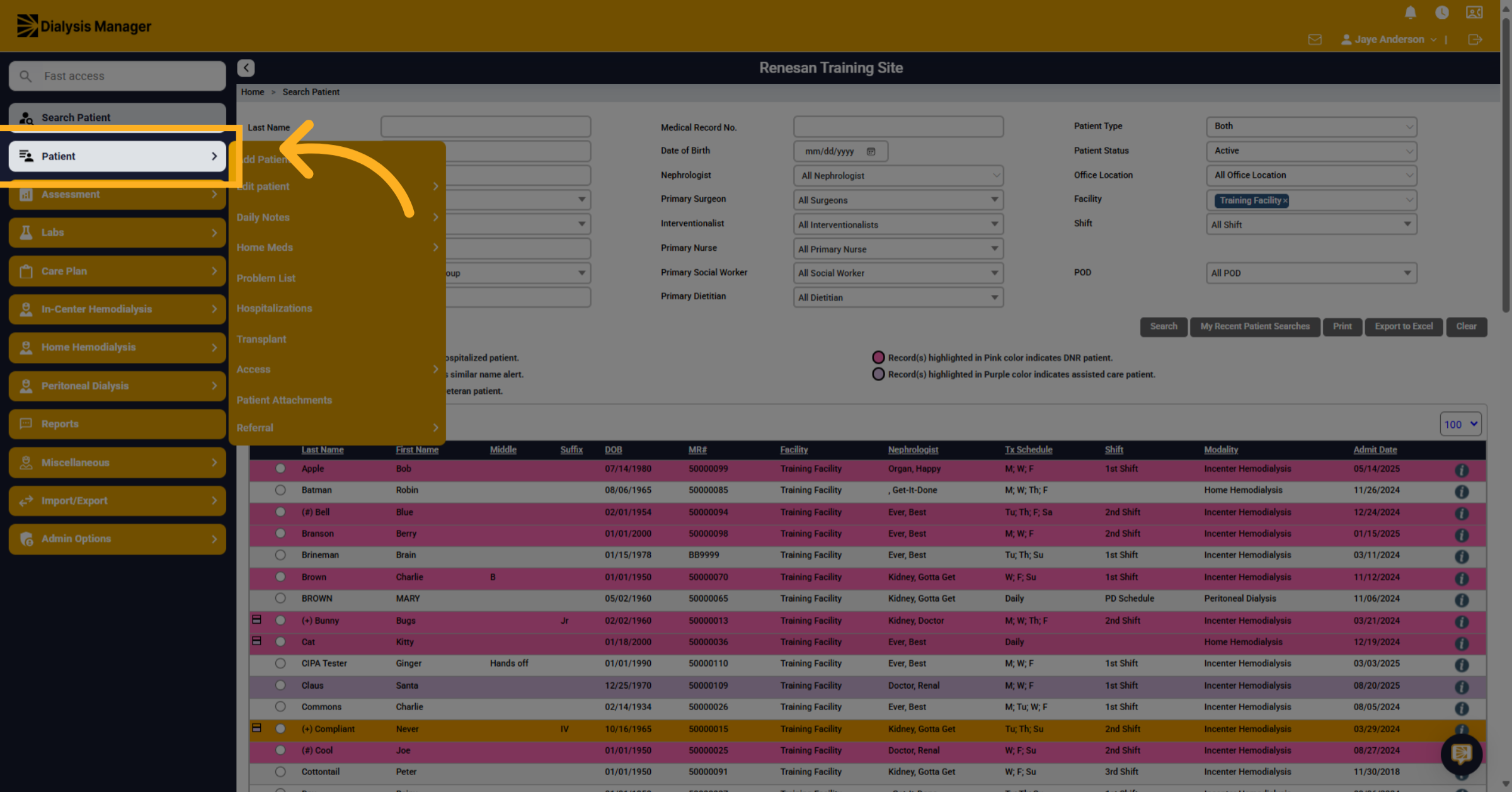
Task: Remove the Training Facility tag
Action: 1285,200
